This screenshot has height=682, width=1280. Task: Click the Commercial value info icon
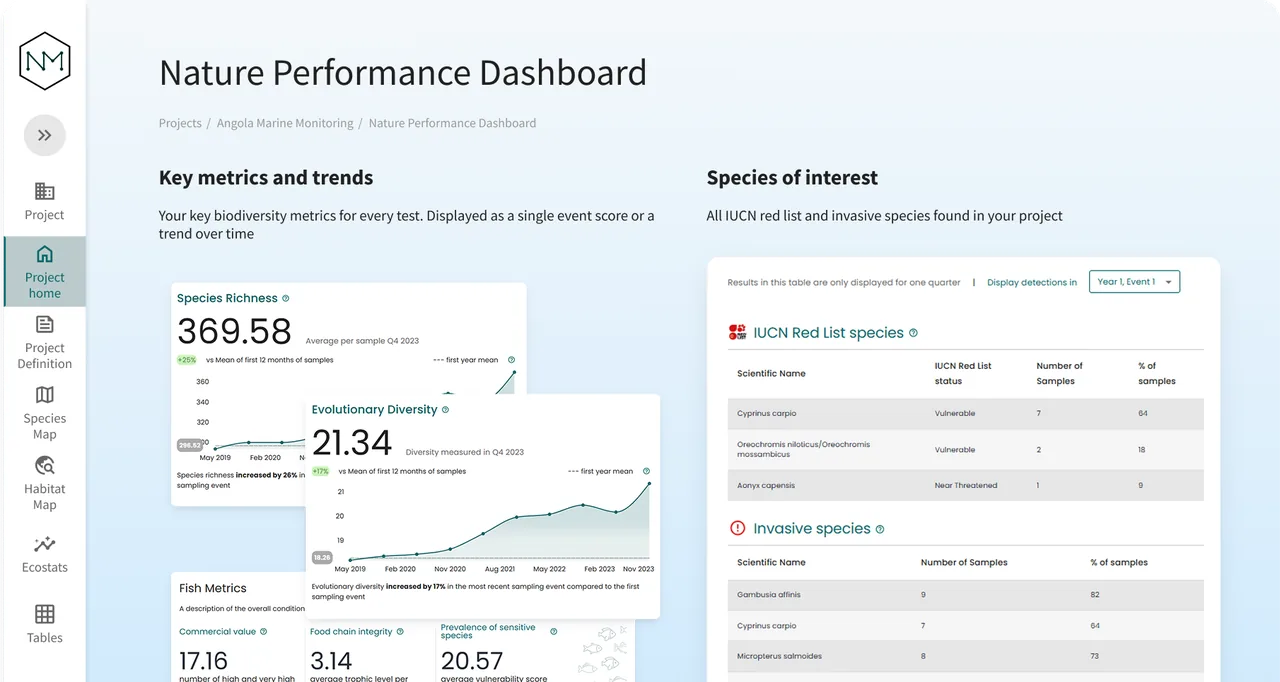pos(264,632)
